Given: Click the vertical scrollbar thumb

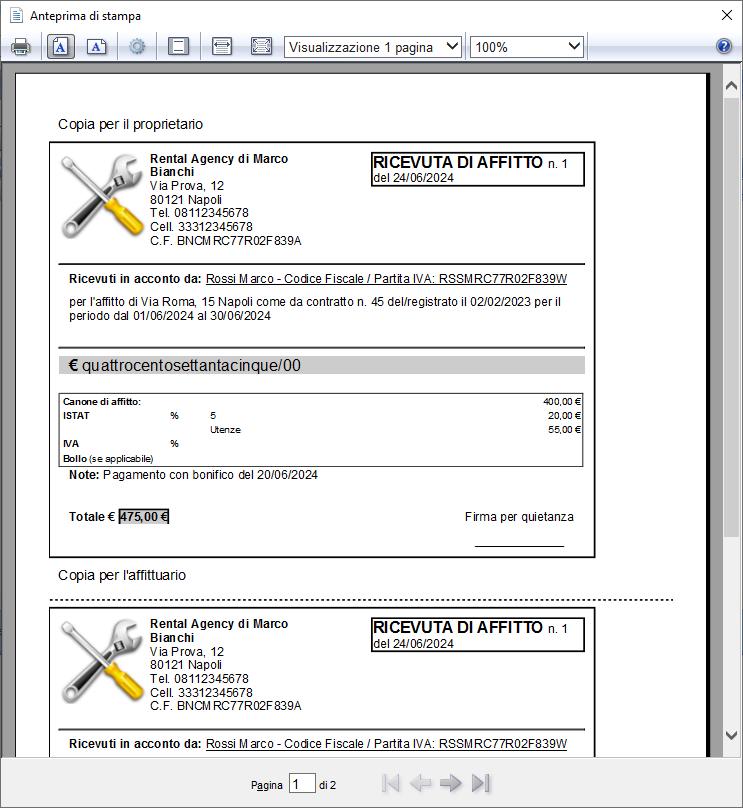Looking at the screenshot, I should 731,317.
